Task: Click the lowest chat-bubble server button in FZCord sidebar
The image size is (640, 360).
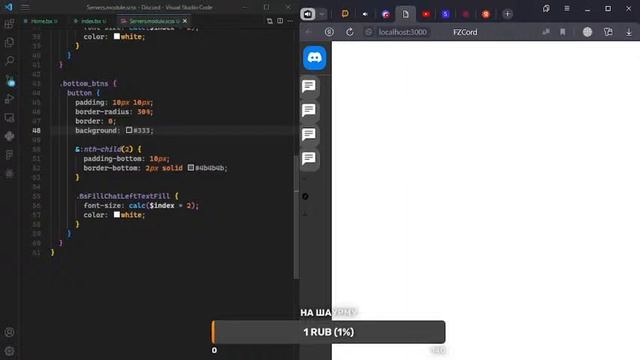Action: coord(309,158)
